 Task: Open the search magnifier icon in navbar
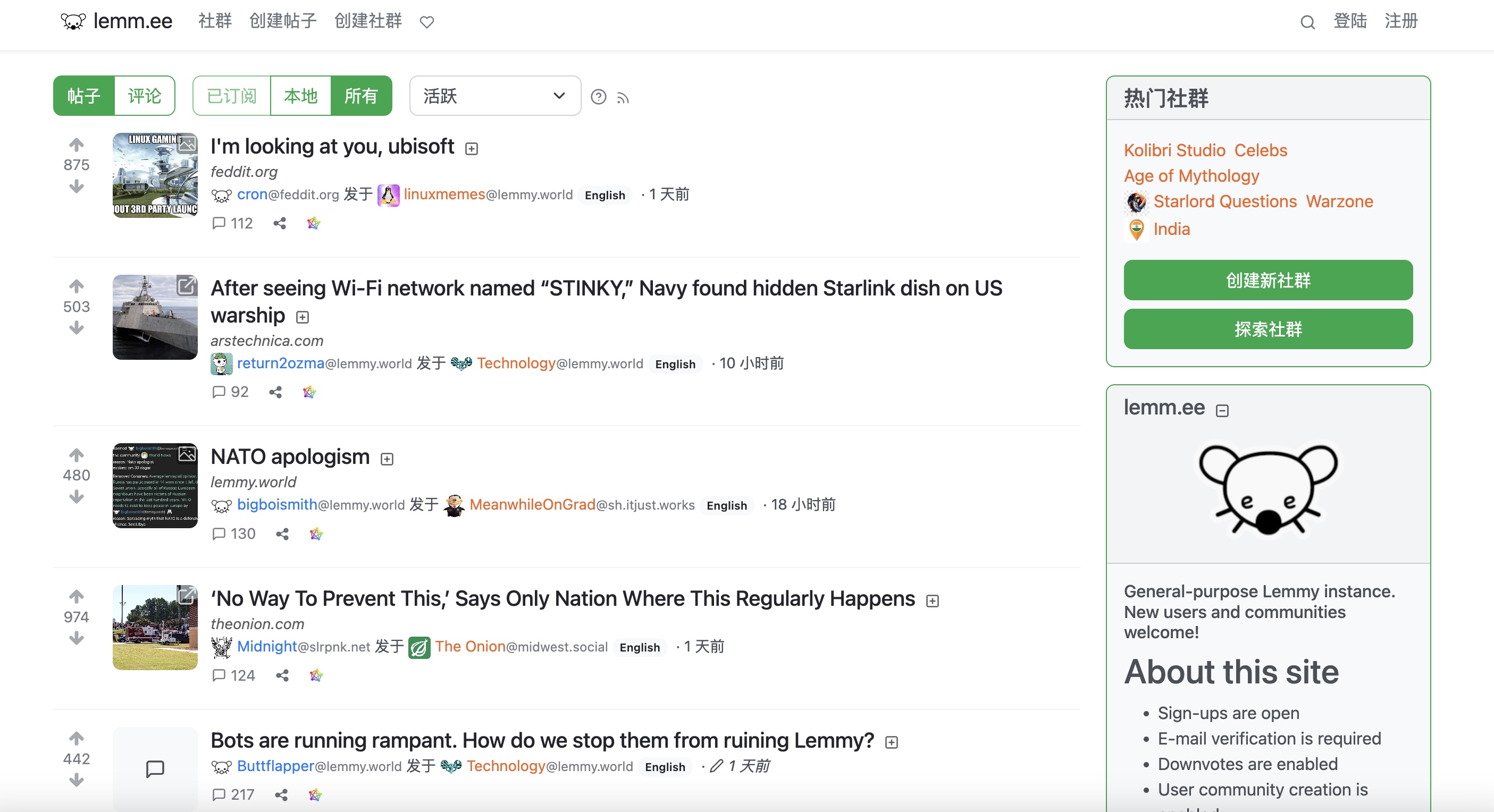1307,22
